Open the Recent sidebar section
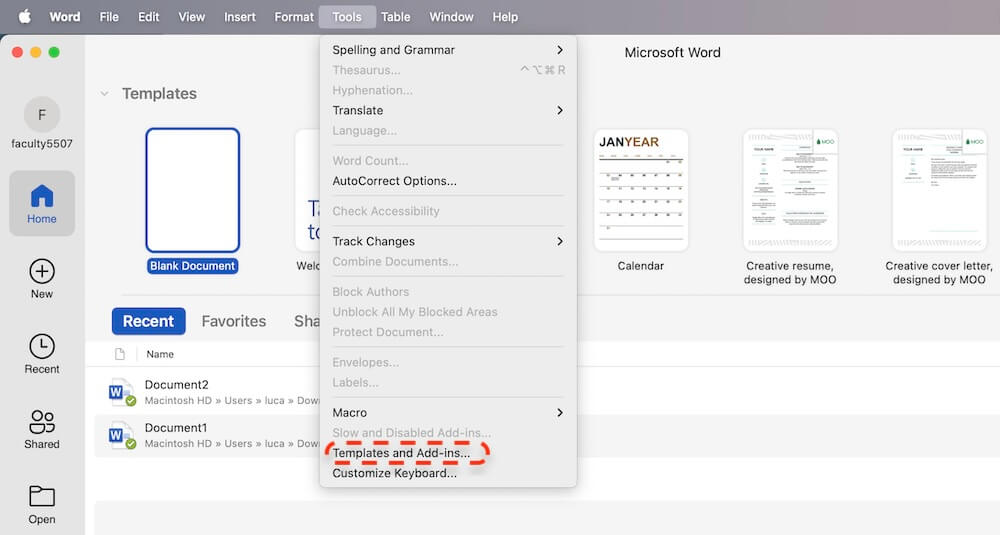This screenshot has width=1000, height=535. [42, 354]
